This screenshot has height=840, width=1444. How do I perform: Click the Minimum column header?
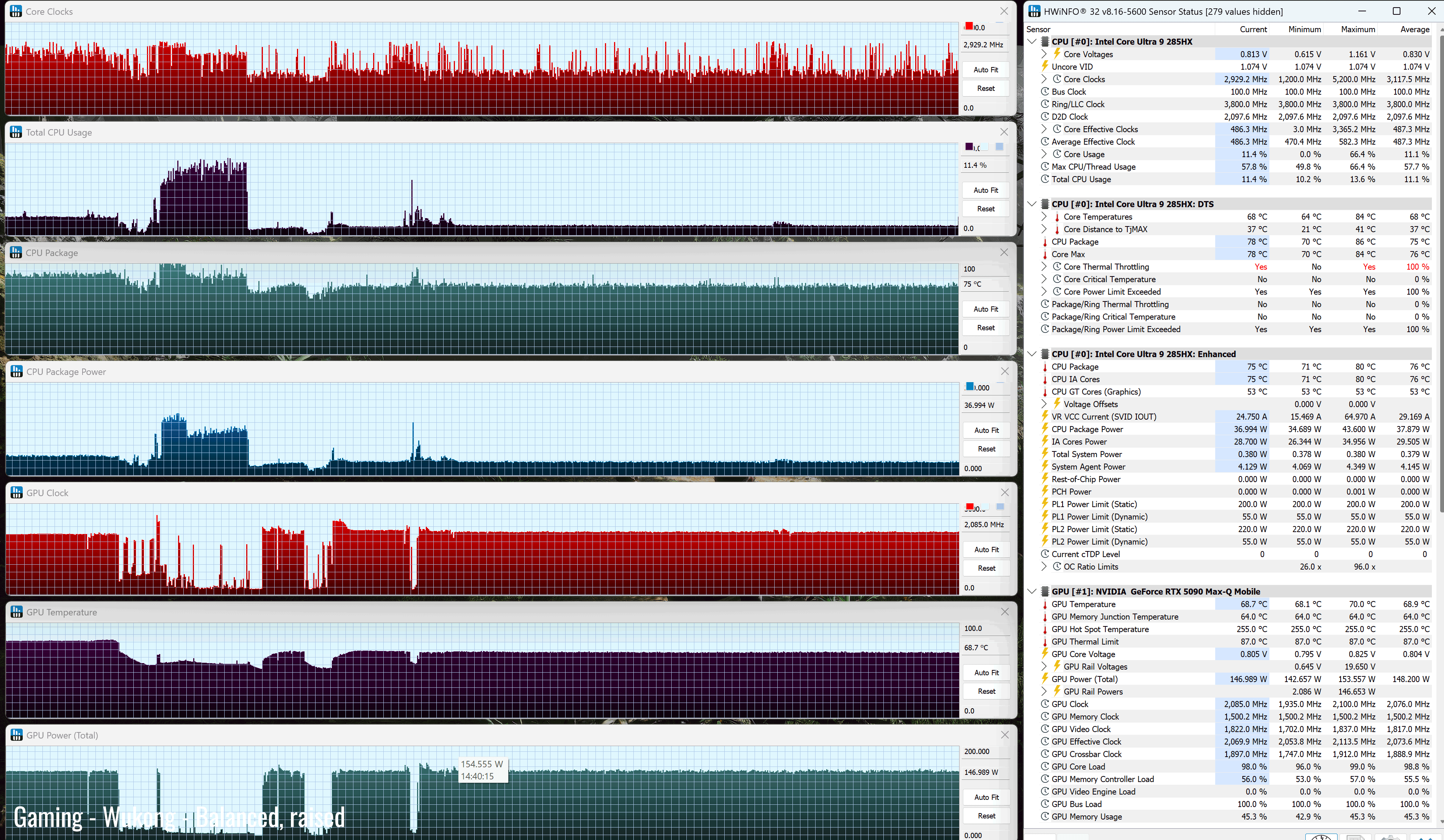tap(1297, 29)
